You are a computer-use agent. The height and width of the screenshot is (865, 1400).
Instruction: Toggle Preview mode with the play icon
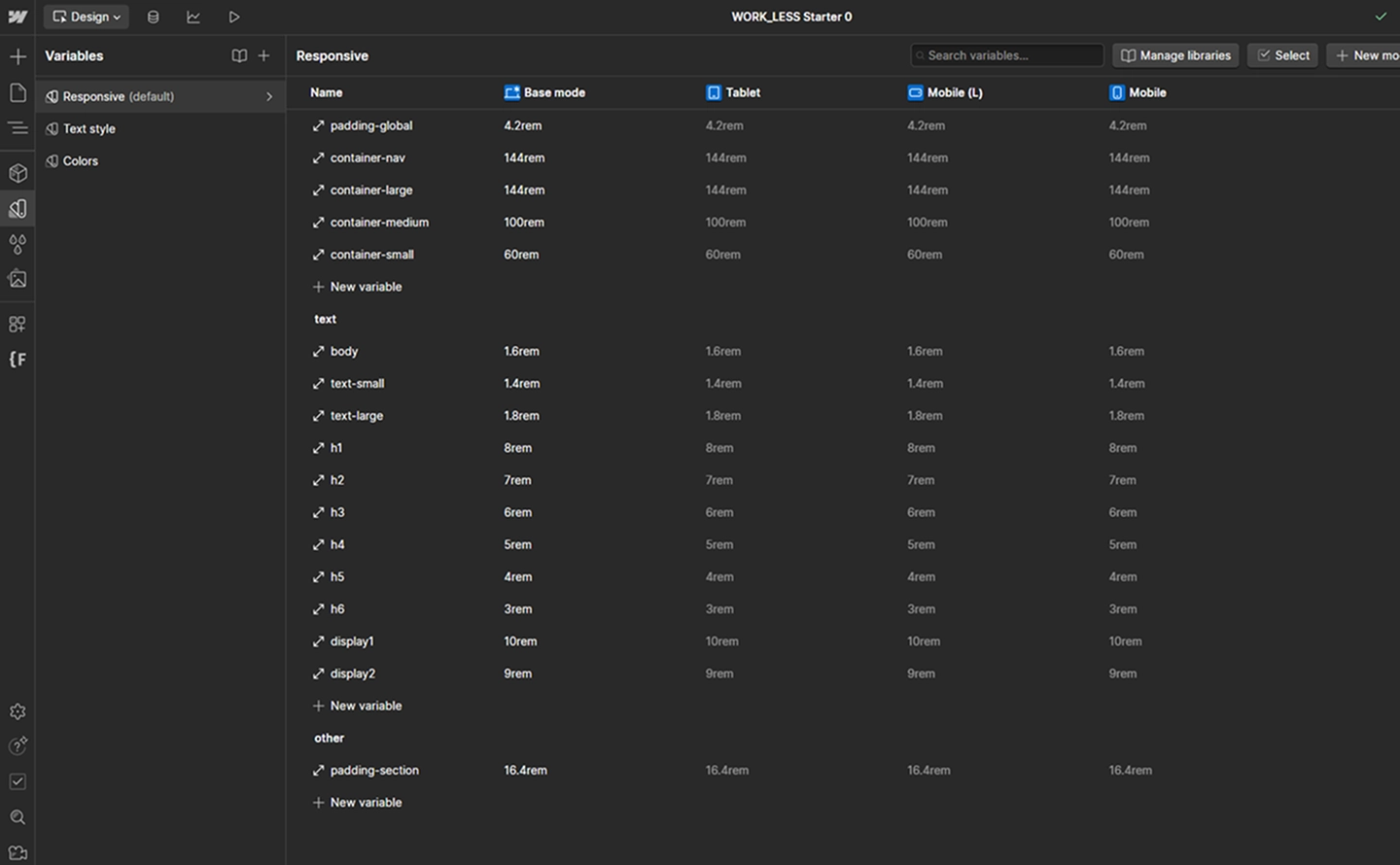tap(233, 17)
